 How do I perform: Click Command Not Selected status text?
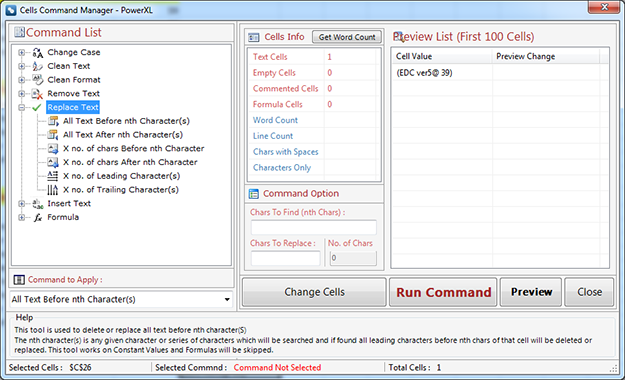(277, 368)
